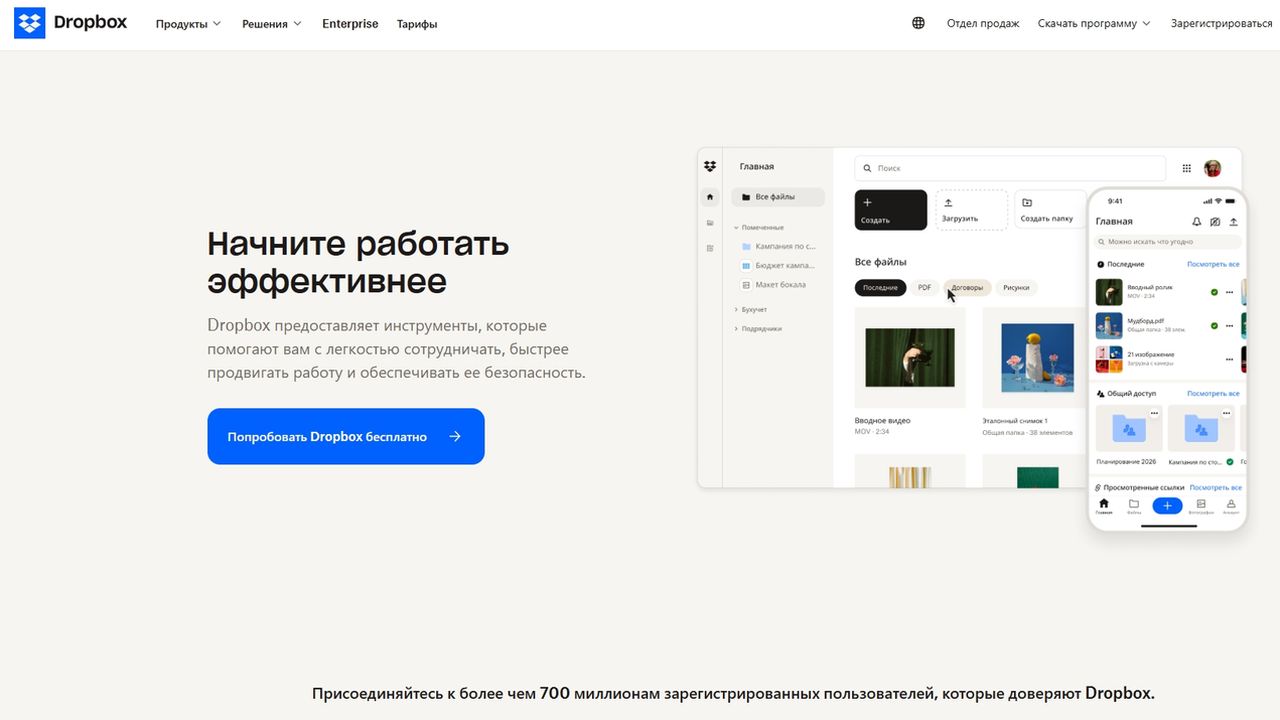This screenshot has height=720, width=1280.
Task: Expand the Скачать программу dropdown
Action: 1094,23
